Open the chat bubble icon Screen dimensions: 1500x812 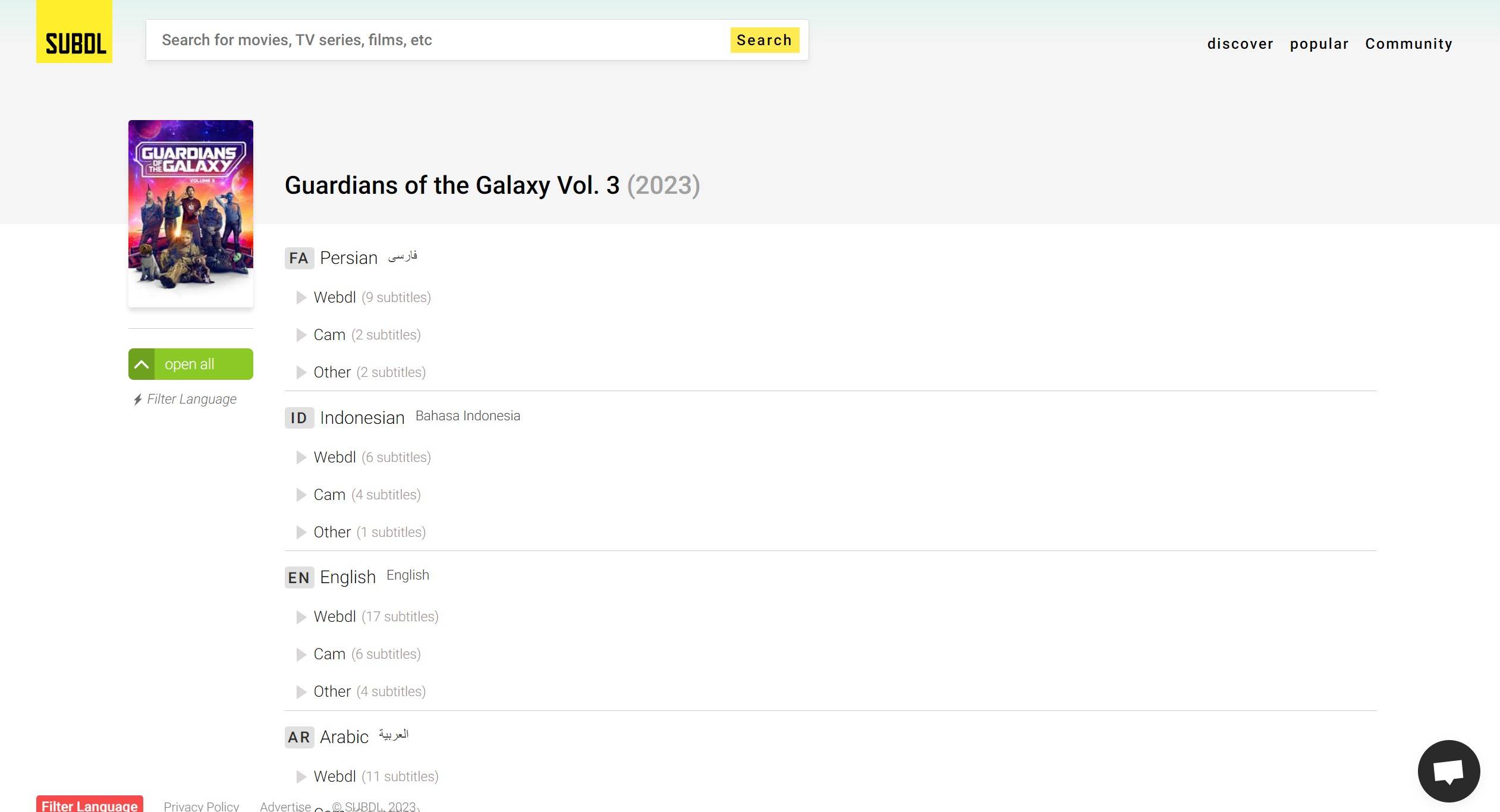(x=1448, y=771)
